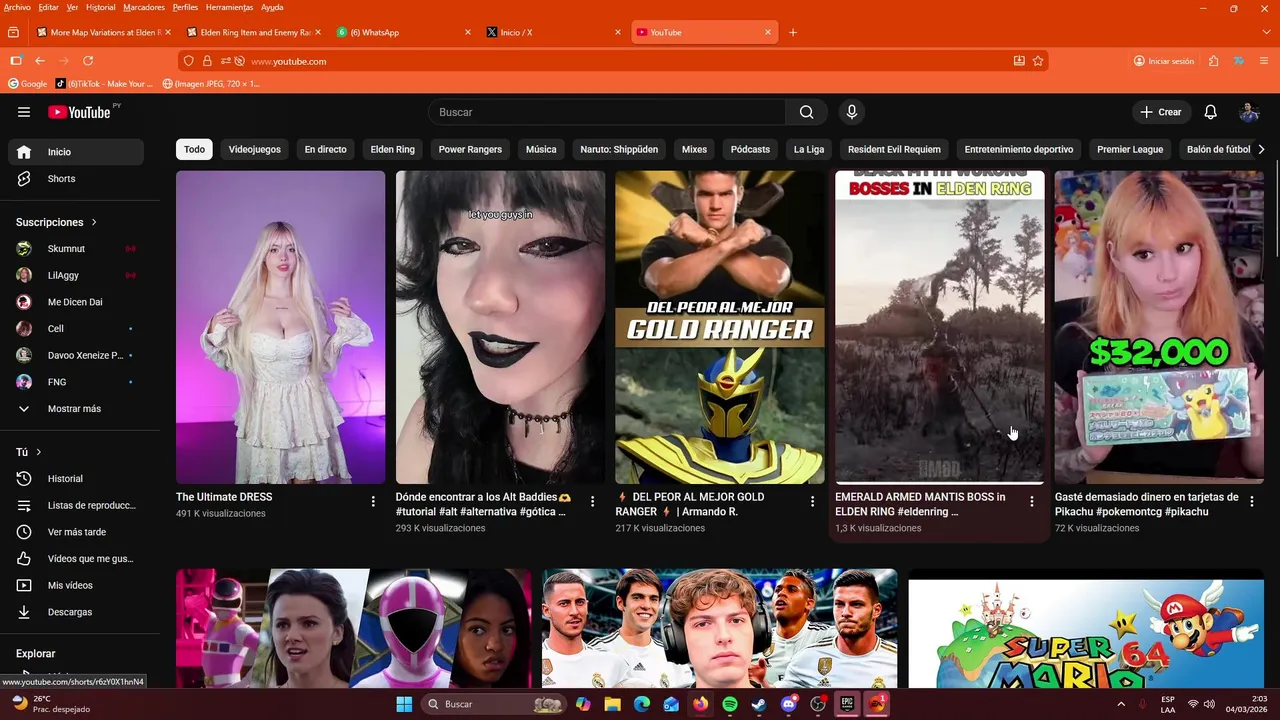1280x720 pixels.
Task: Click the YouTube logo
Action: tap(79, 112)
